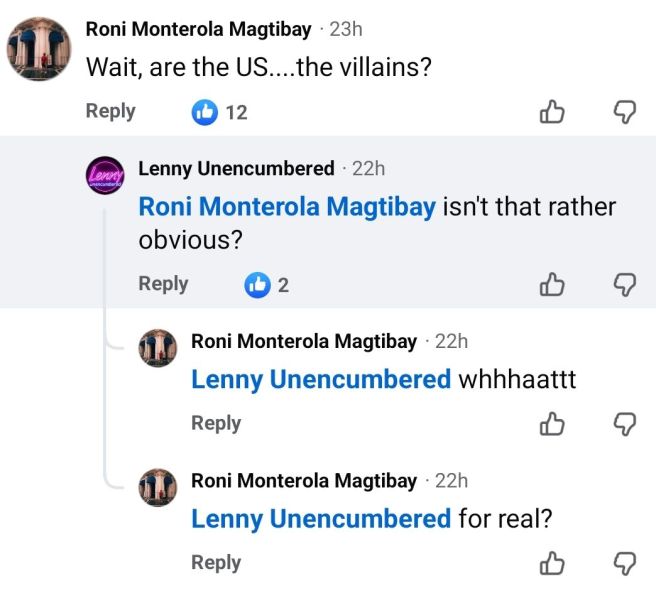Thumbs down Lenny's "isn't that rather obvious?" reply
This screenshot has width=656, height=598.
click(624, 285)
